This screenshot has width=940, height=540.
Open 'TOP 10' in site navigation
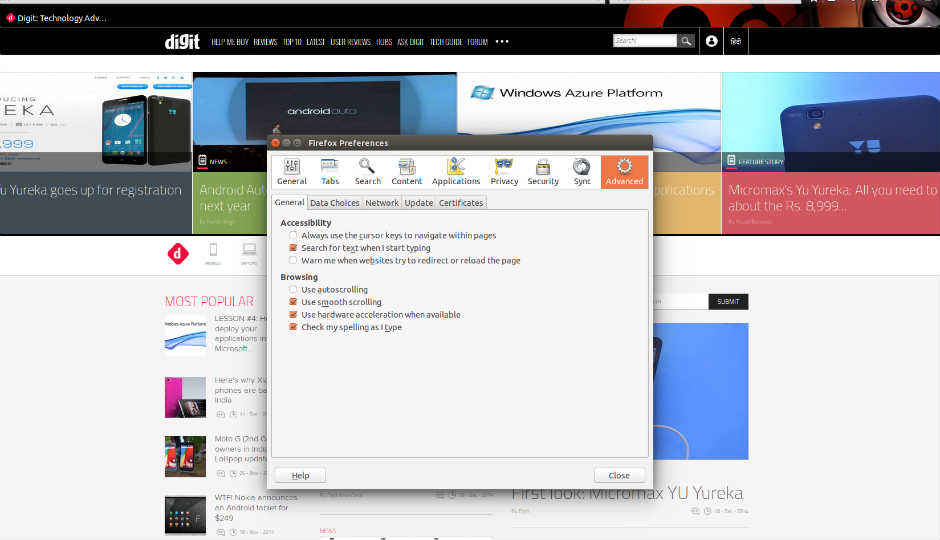click(292, 42)
